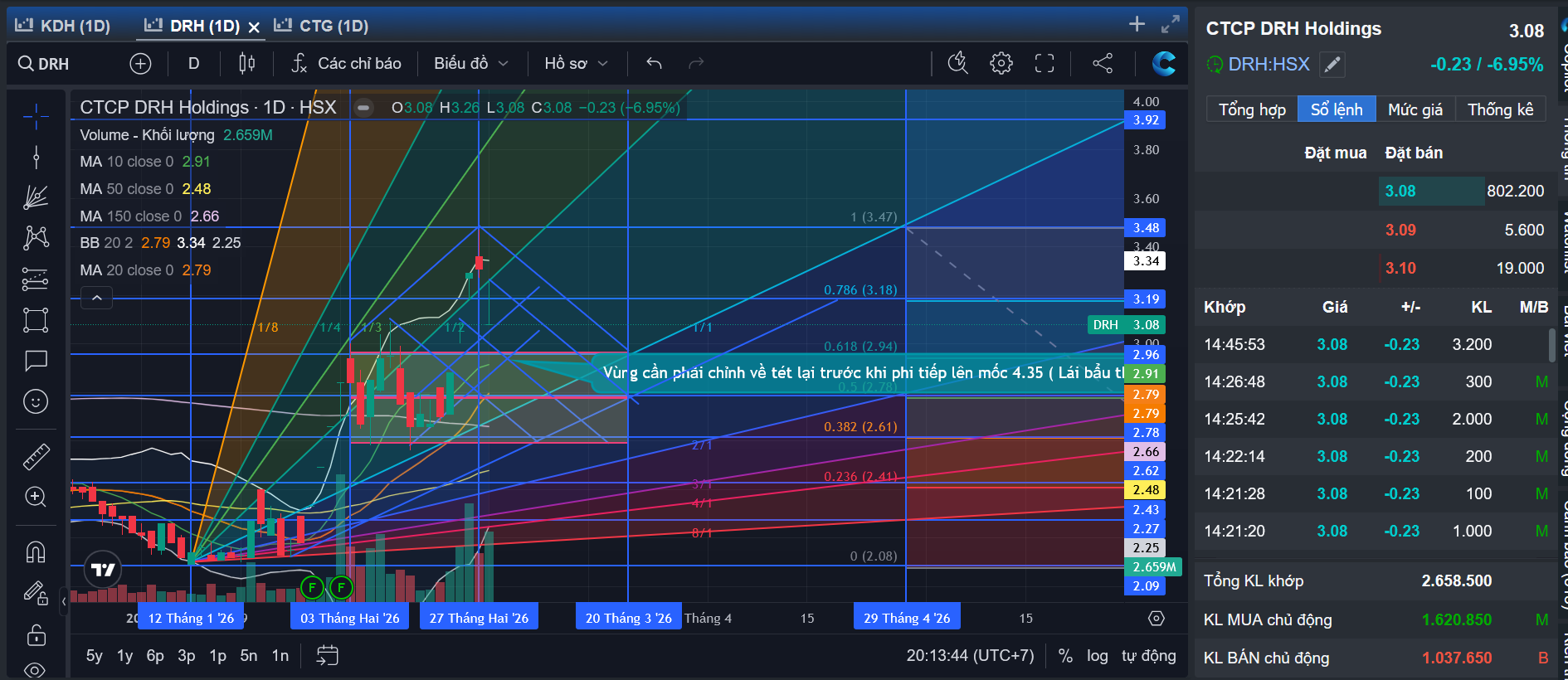
Task: Open chart settings gear
Action: pyautogui.click(x=1001, y=63)
